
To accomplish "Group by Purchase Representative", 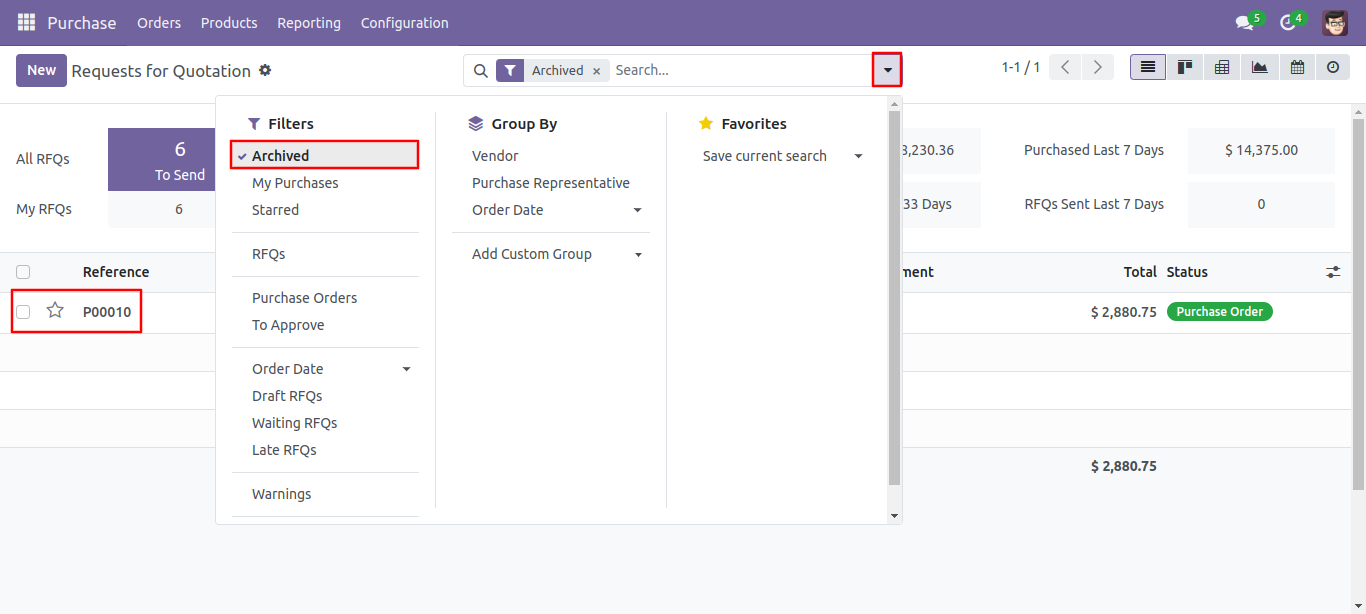I will [x=551, y=183].
